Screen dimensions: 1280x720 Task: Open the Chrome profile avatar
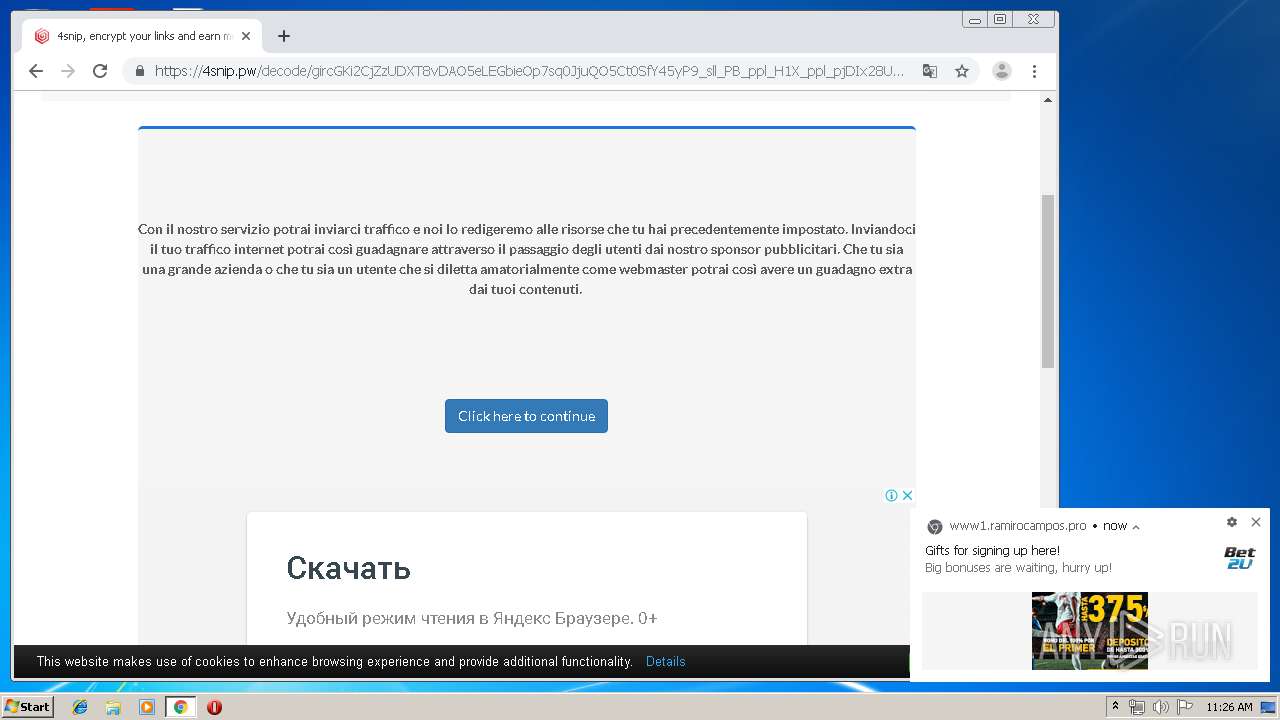point(1002,71)
